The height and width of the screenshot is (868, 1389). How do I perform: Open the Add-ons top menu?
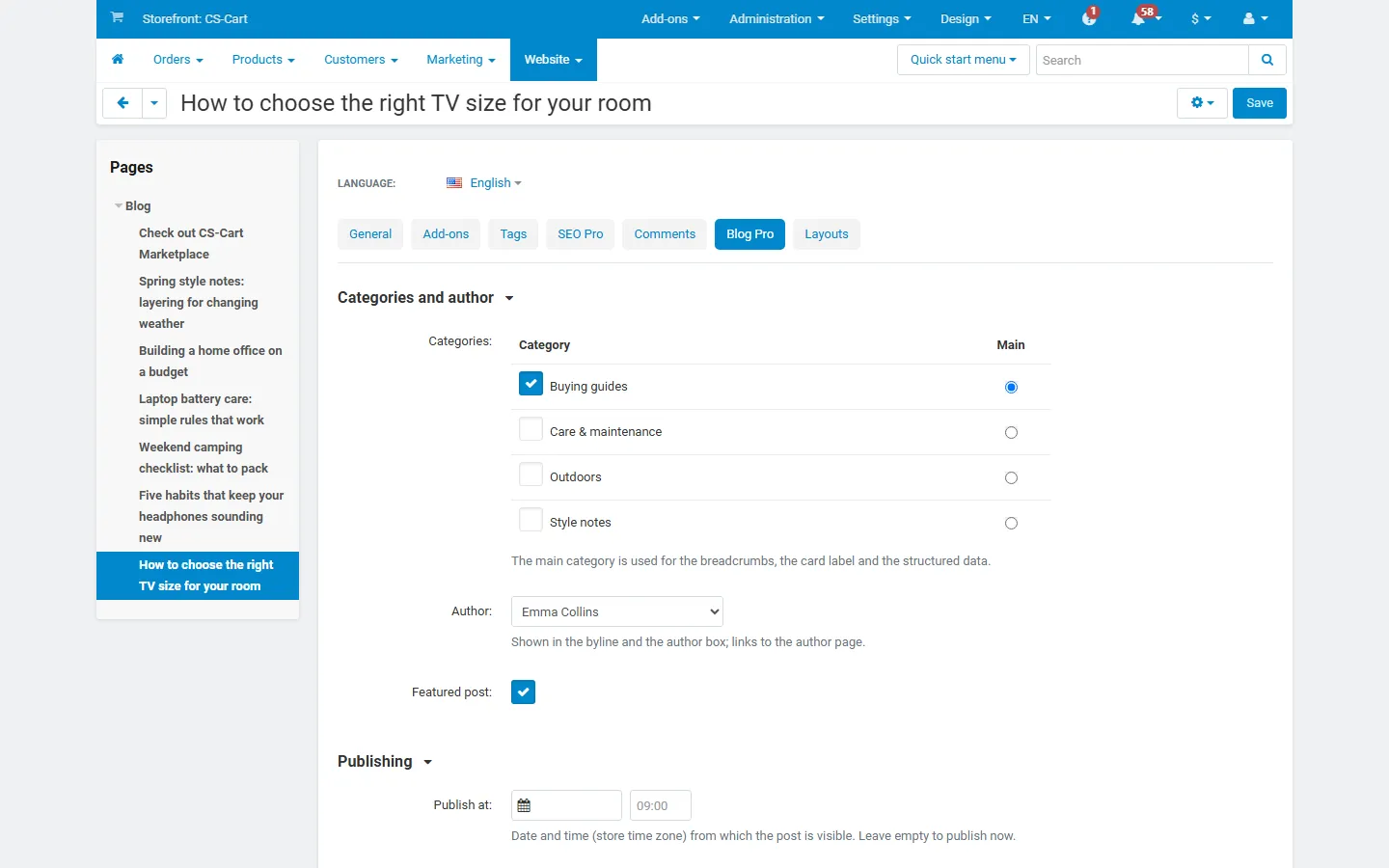670,18
